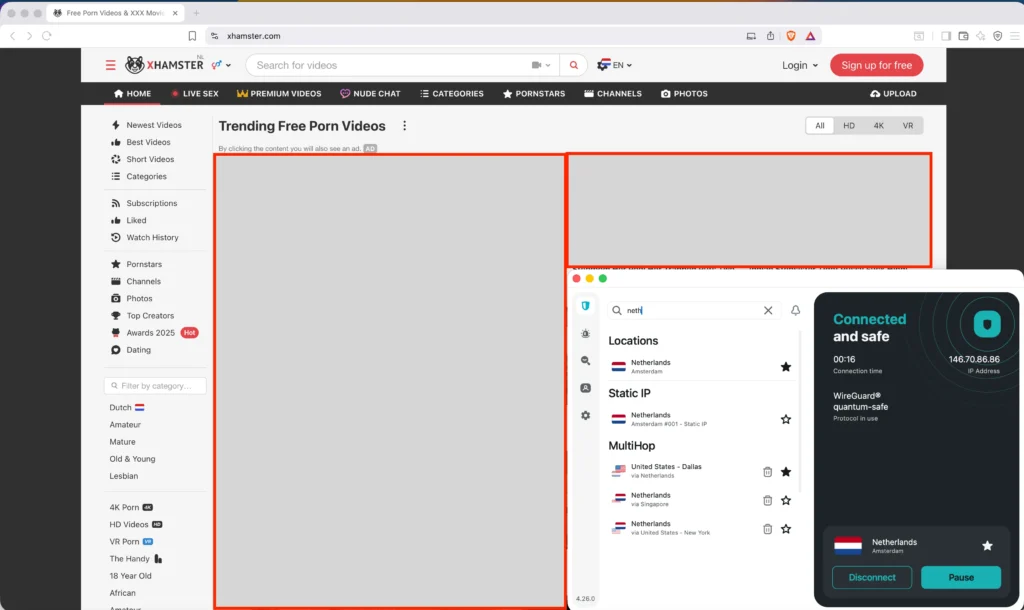Open the Search feature in the VPN sidebar

tap(585, 361)
